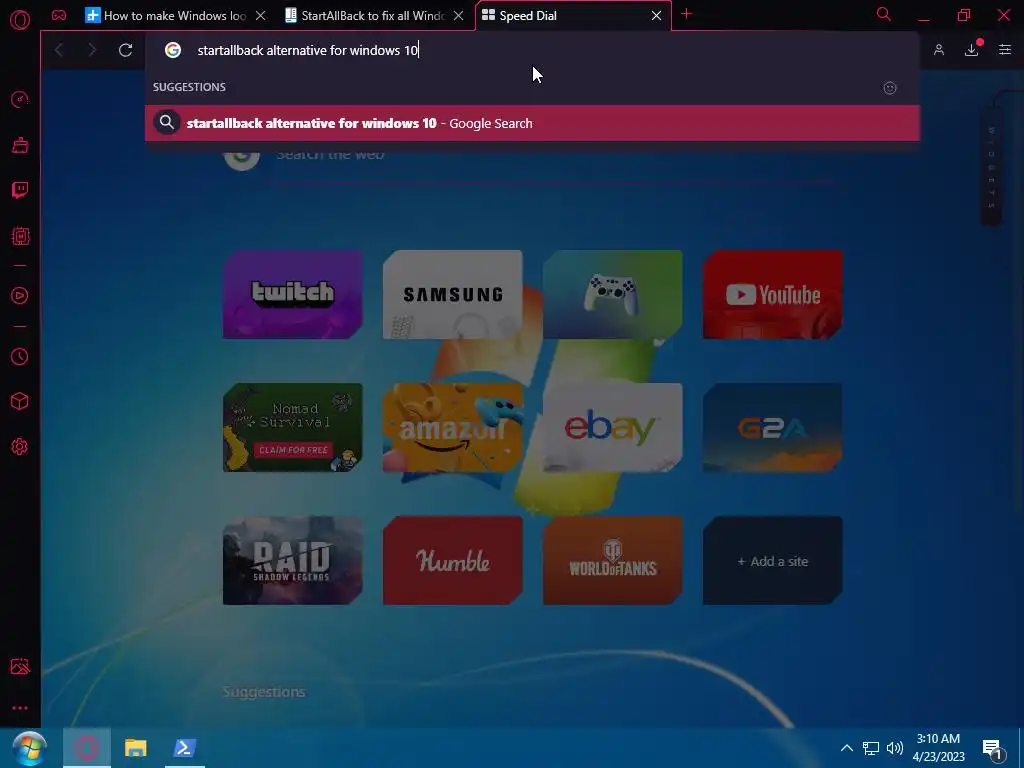1024x768 pixels.
Task: Open GX Control speedometer icon in sidebar
Action: [x=20, y=99]
